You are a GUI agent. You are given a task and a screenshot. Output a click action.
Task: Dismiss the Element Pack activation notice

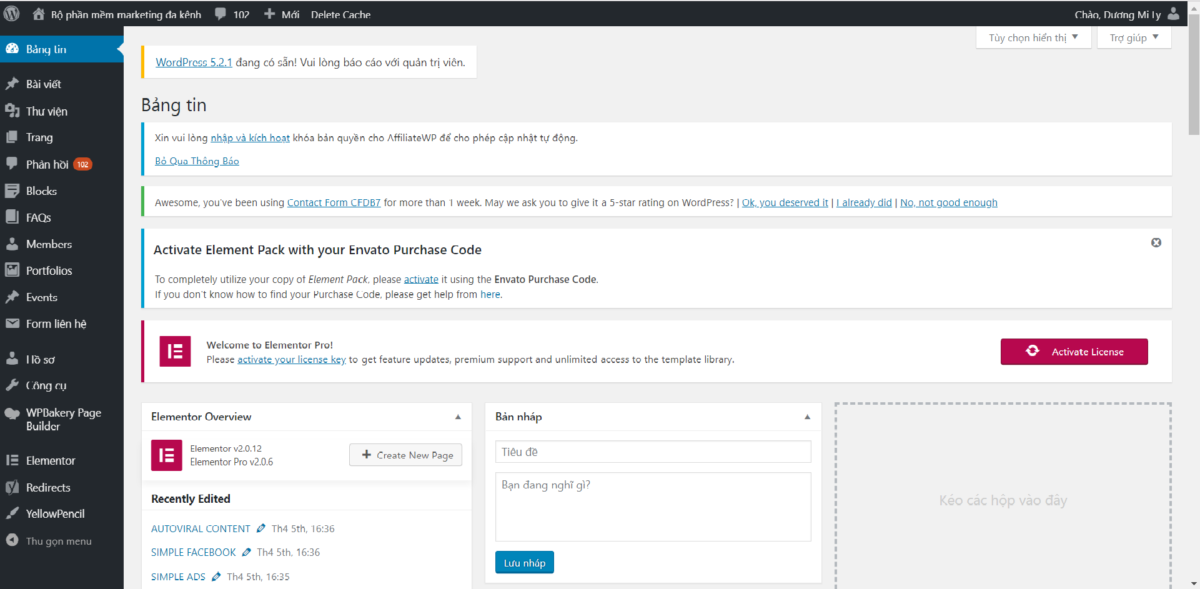coord(1156,243)
